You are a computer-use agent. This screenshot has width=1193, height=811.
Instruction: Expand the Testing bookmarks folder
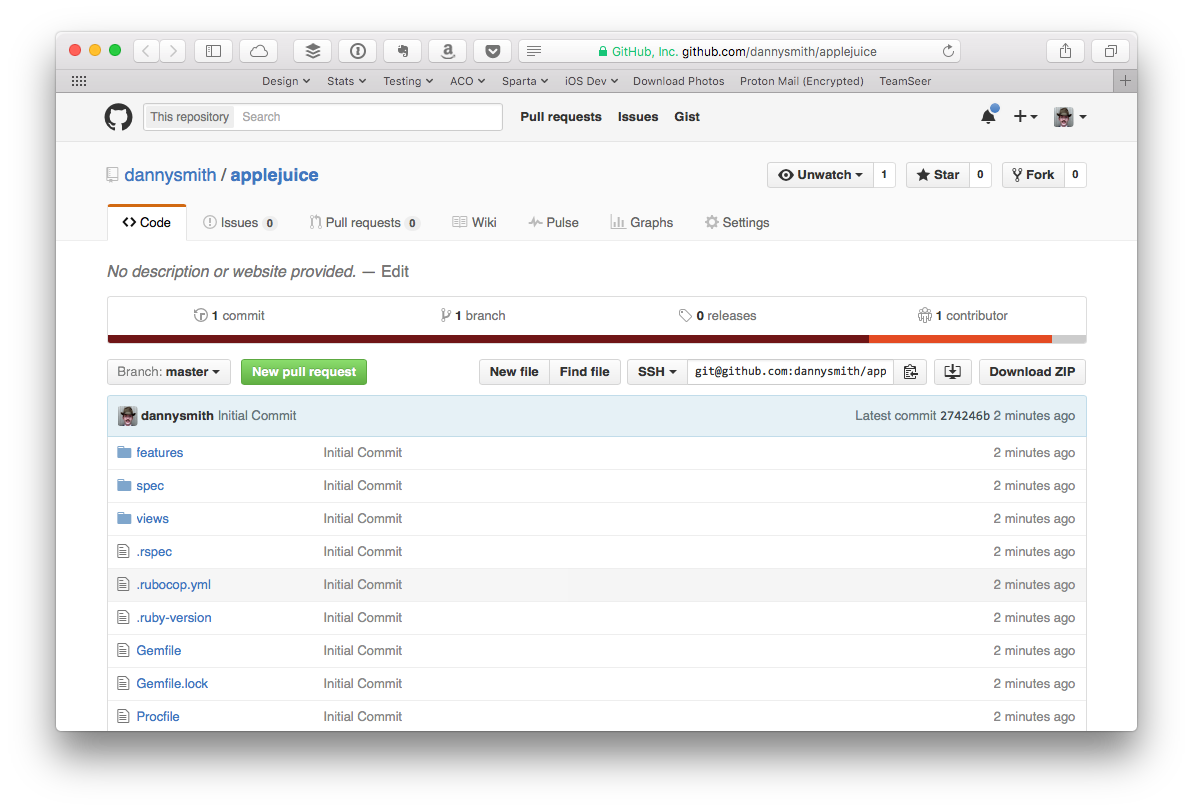[409, 81]
